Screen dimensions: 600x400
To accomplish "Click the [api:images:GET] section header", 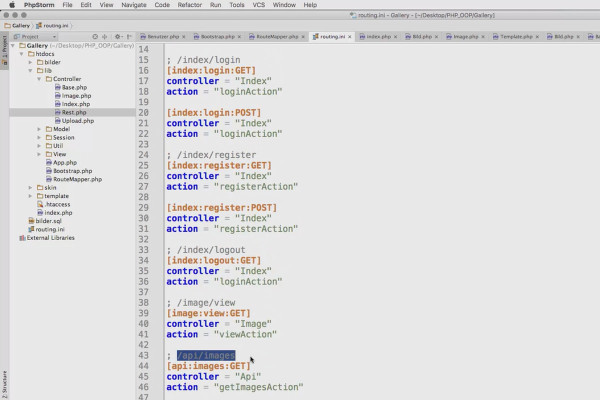I will (x=209, y=366).
